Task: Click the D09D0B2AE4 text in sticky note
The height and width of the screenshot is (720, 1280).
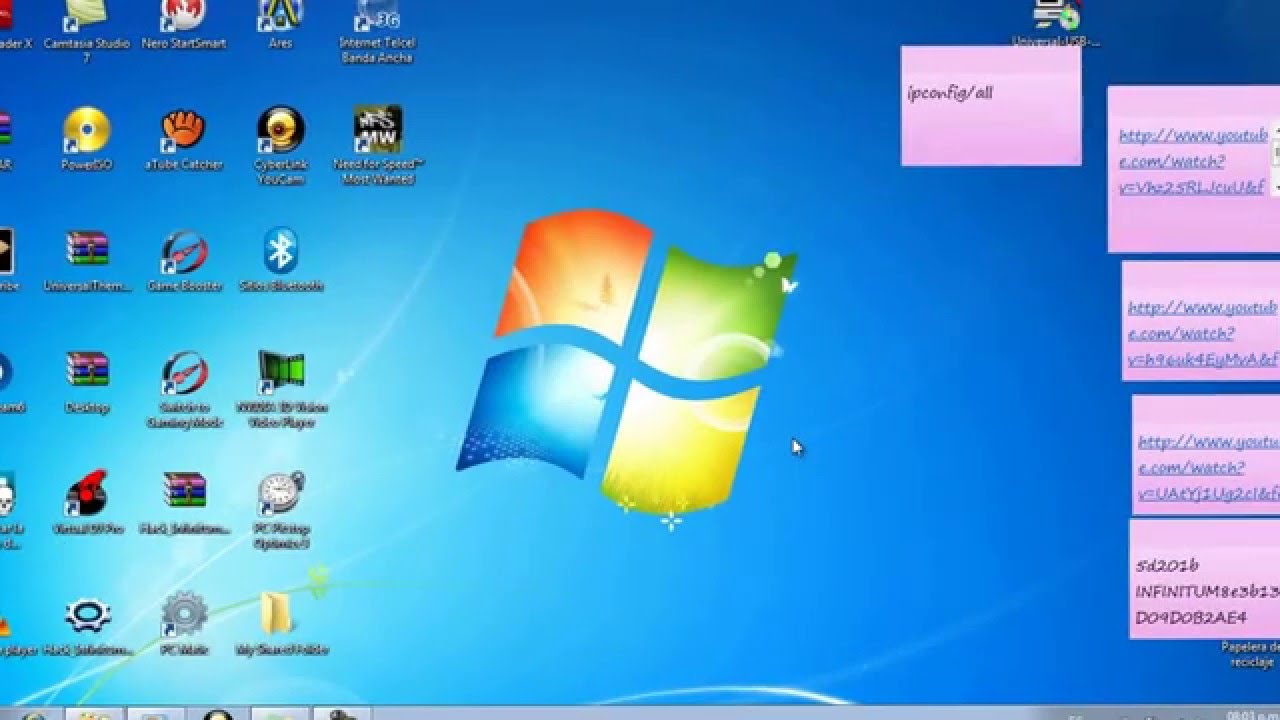Action: click(x=1191, y=618)
